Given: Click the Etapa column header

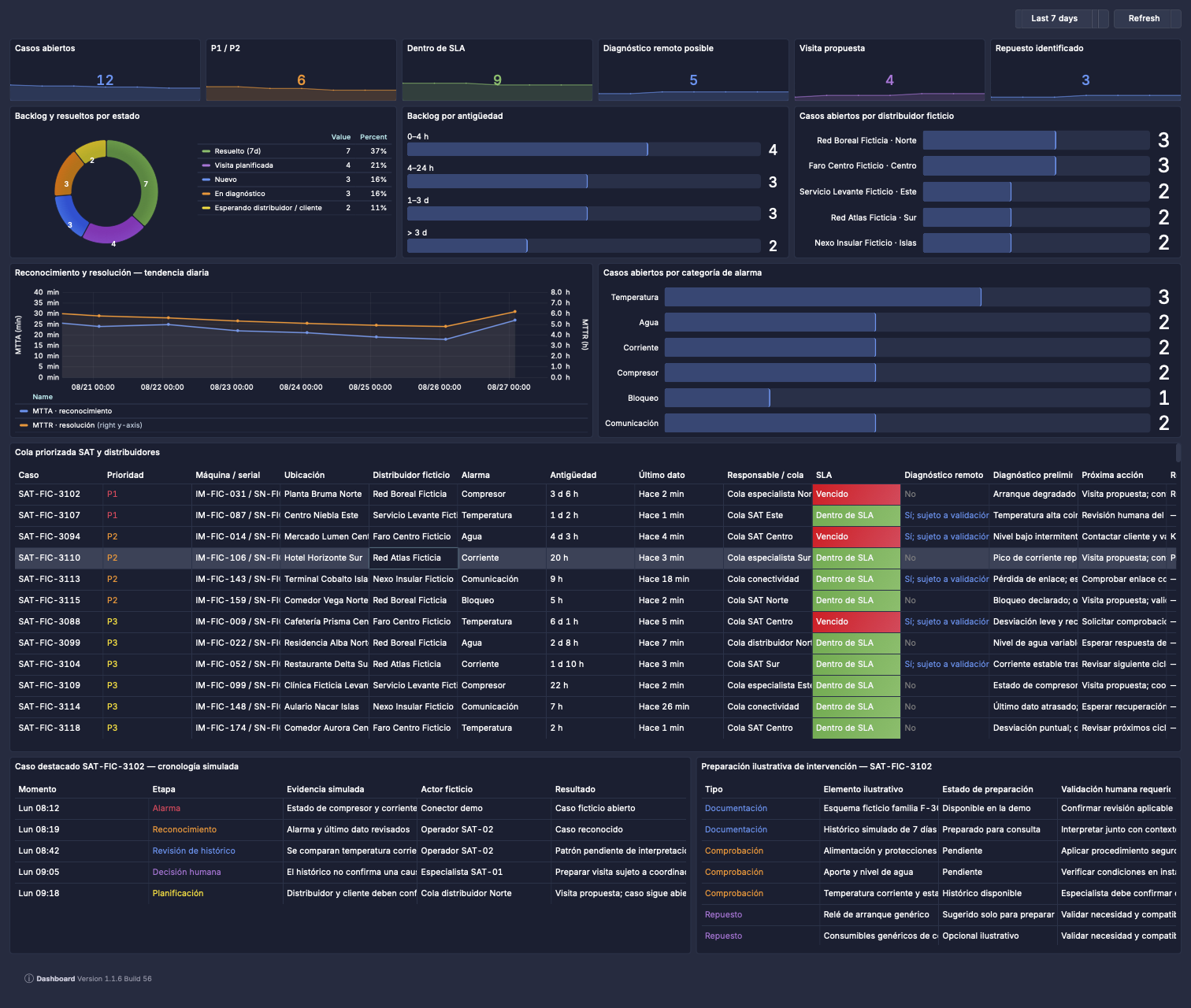Looking at the screenshot, I should coord(164,789).
